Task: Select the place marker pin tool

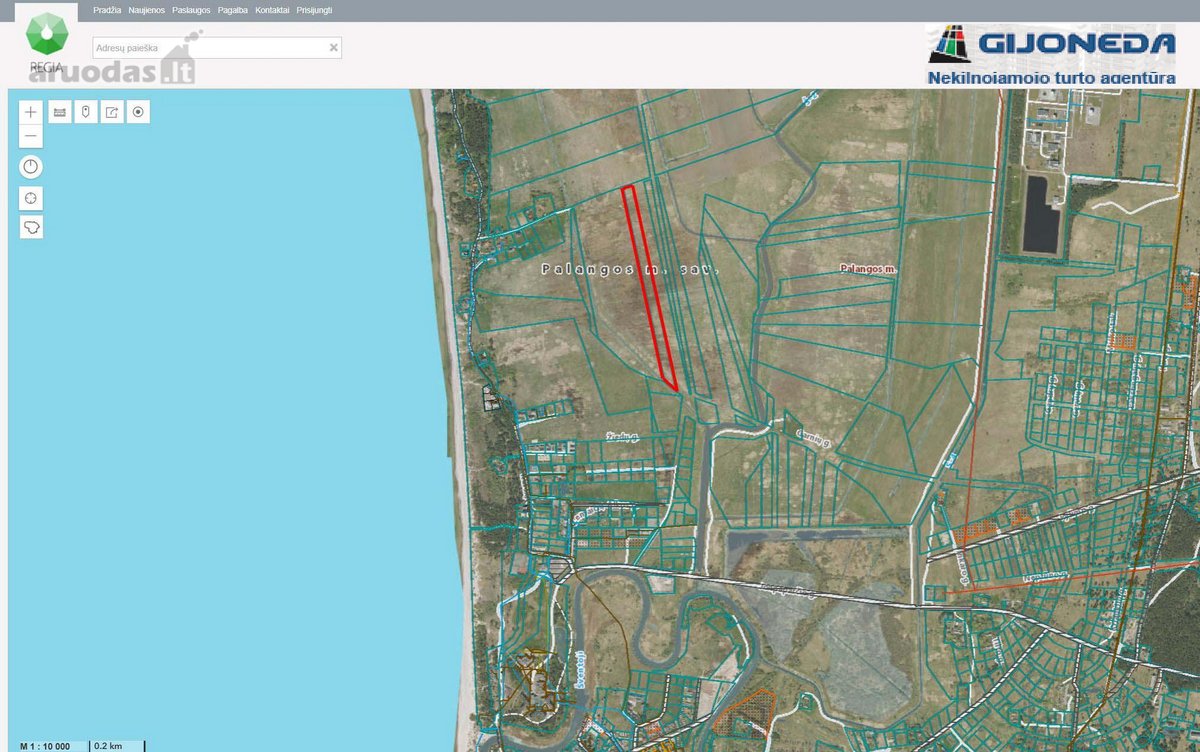Action: tap(86, 112)
